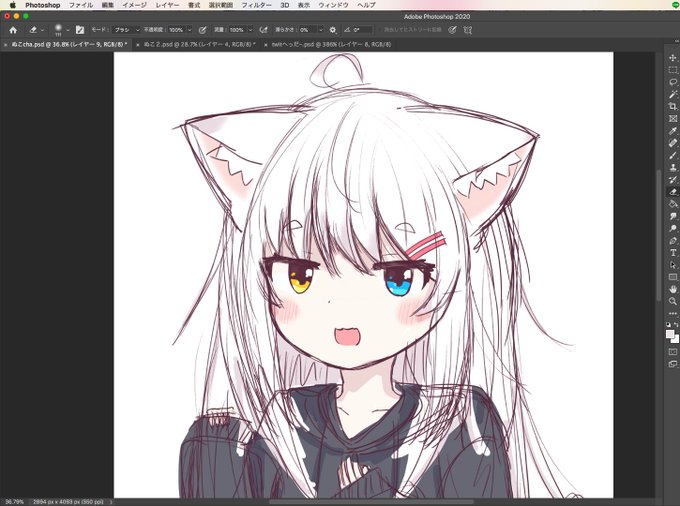Select the Path Selection tool
This screenshot has height=506, width=680.
pos(673,264)
